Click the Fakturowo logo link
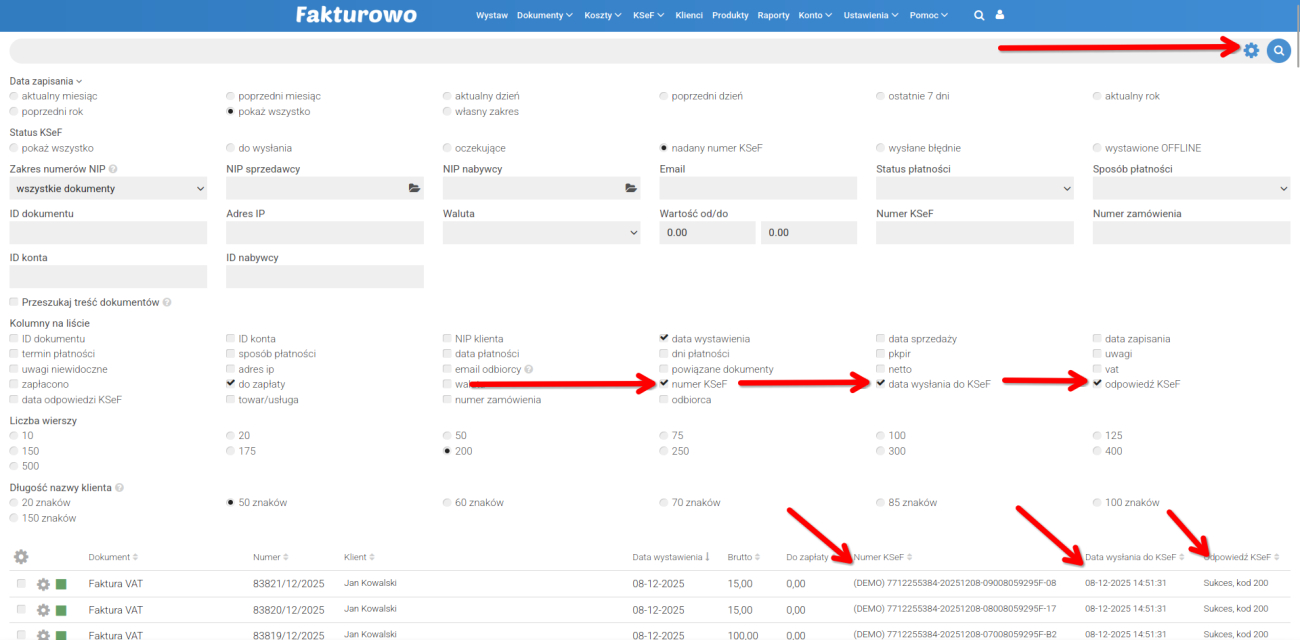 coord(356,15)
